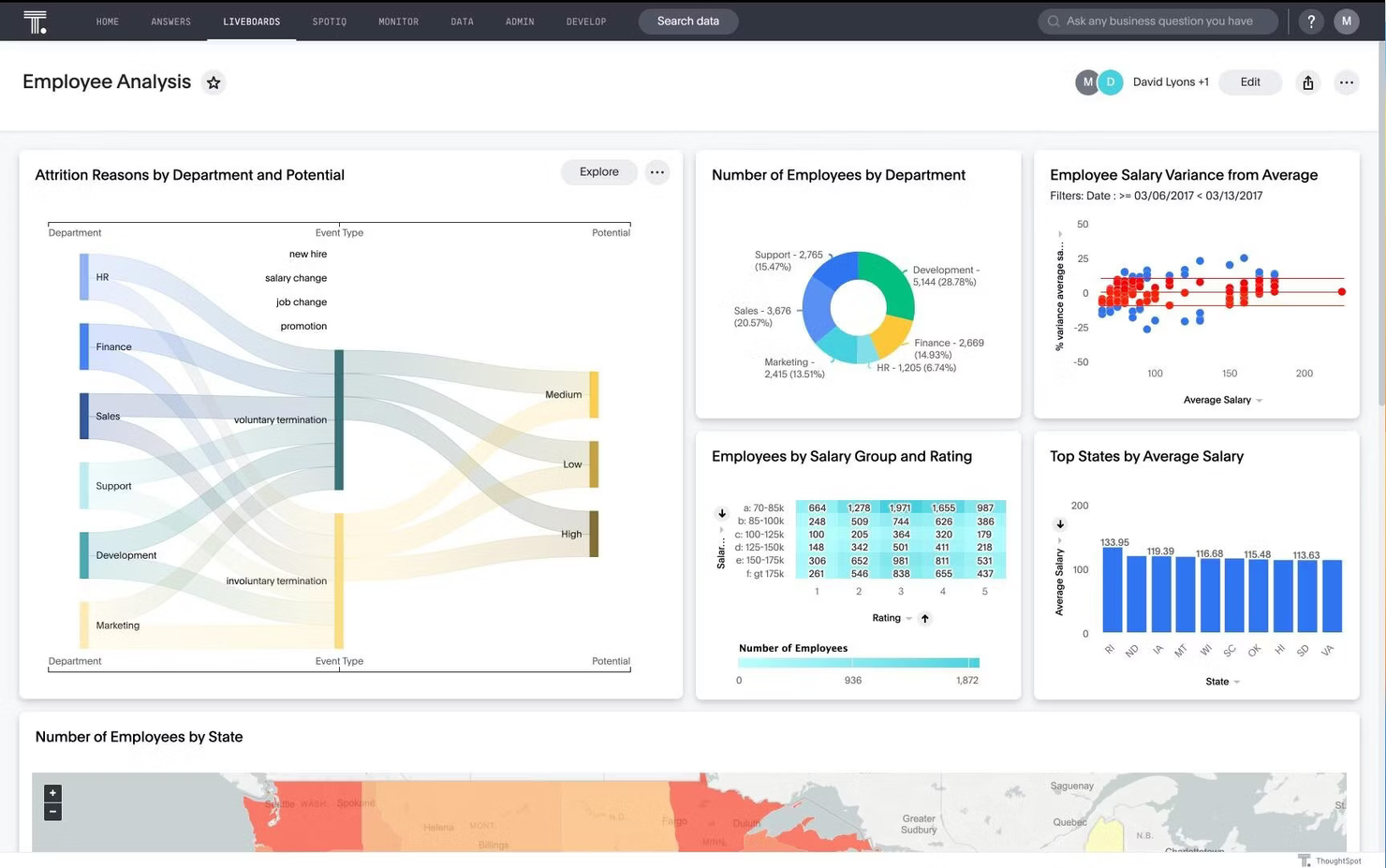Open the Rating dropdown below the heatmap
Viewport: 1386px width, 868px height.
tap(892, 618)
